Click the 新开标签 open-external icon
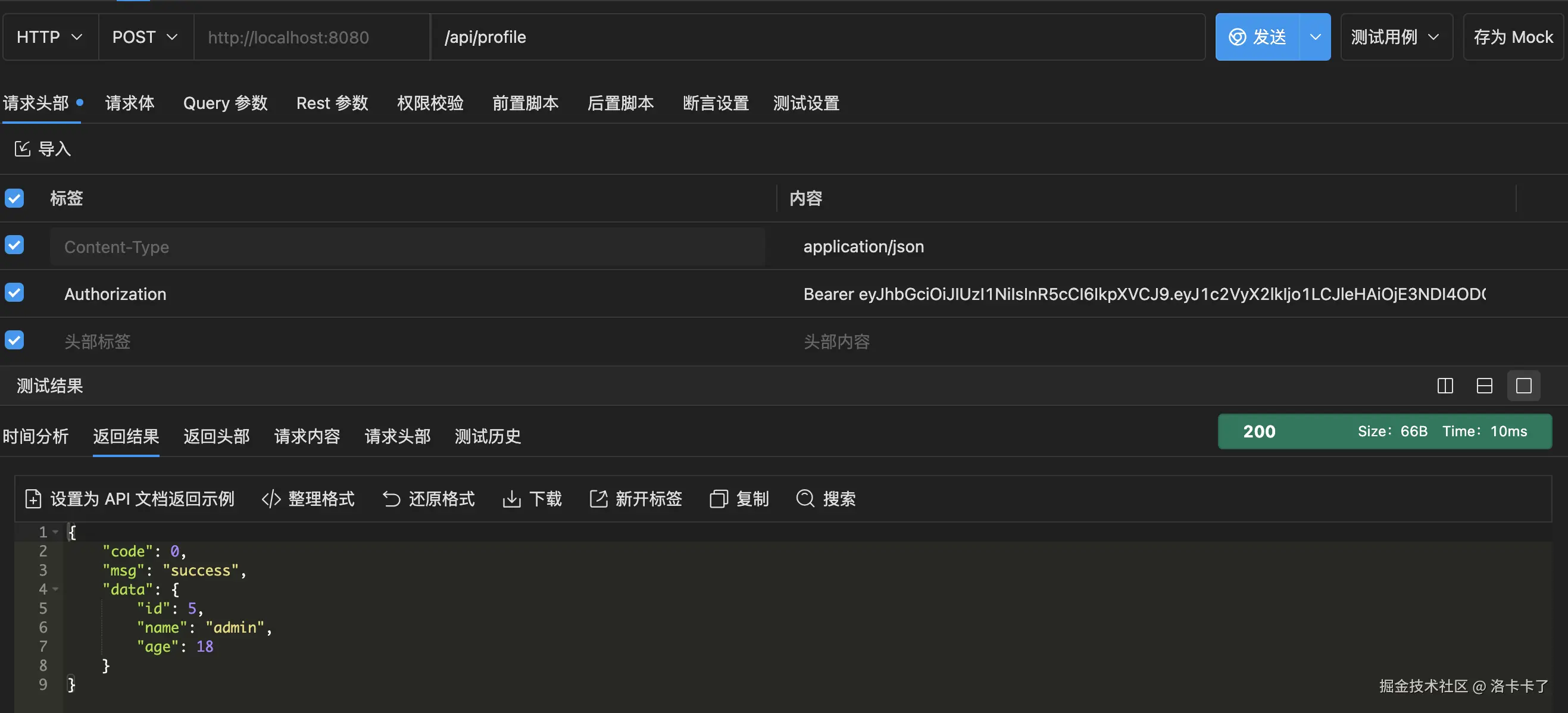Screen dimensions: 1568x713 pos(598,499)
